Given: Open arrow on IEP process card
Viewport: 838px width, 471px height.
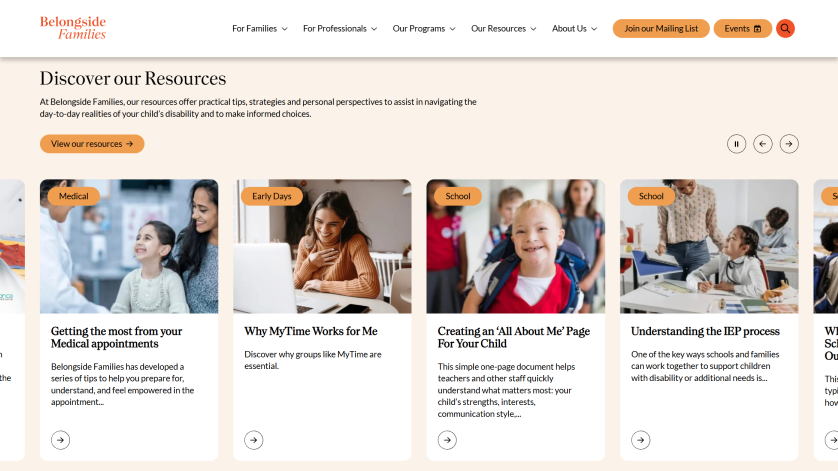Looking at the screenshot, I should (x=641, y=440).
